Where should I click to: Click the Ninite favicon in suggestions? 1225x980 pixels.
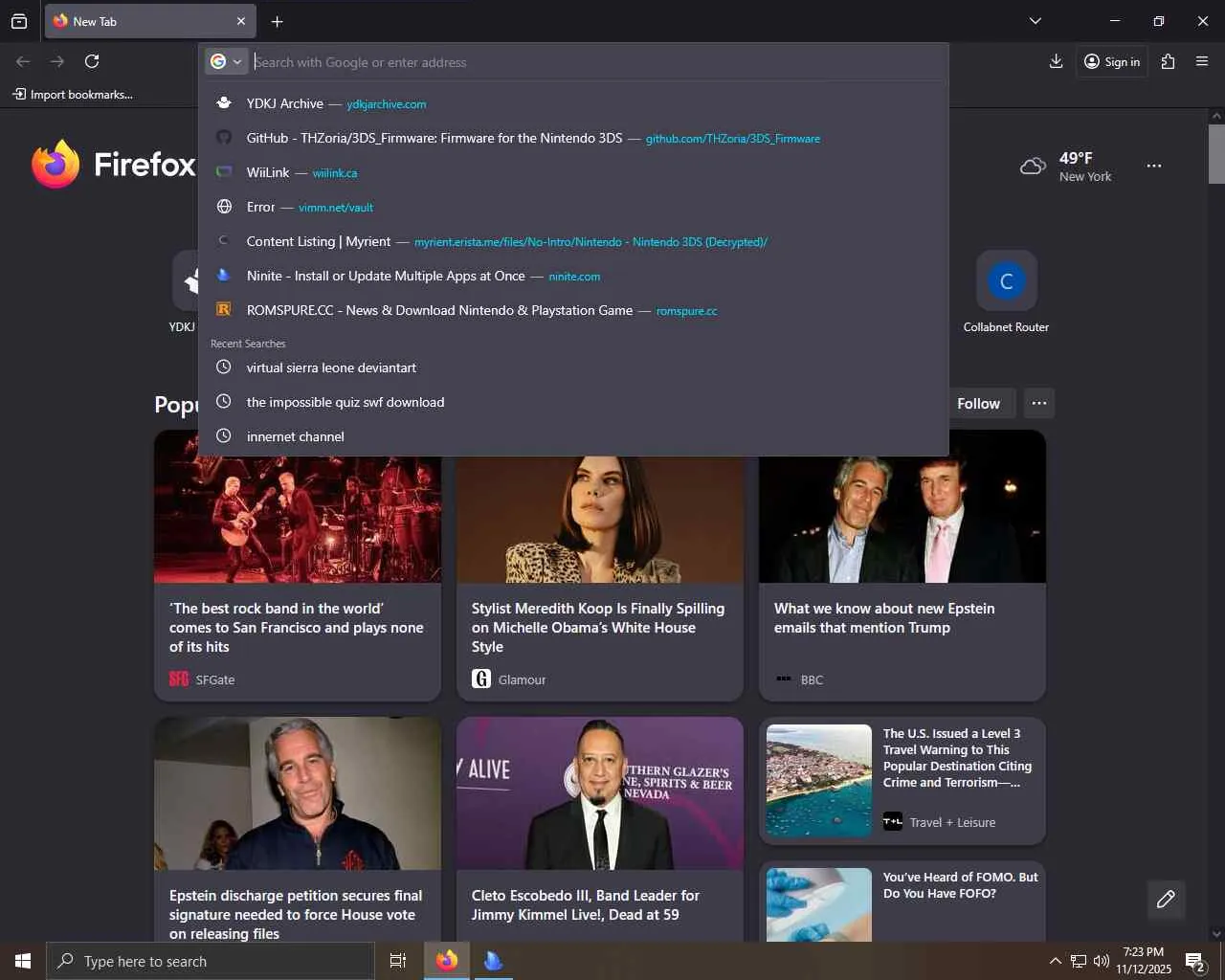224,275
